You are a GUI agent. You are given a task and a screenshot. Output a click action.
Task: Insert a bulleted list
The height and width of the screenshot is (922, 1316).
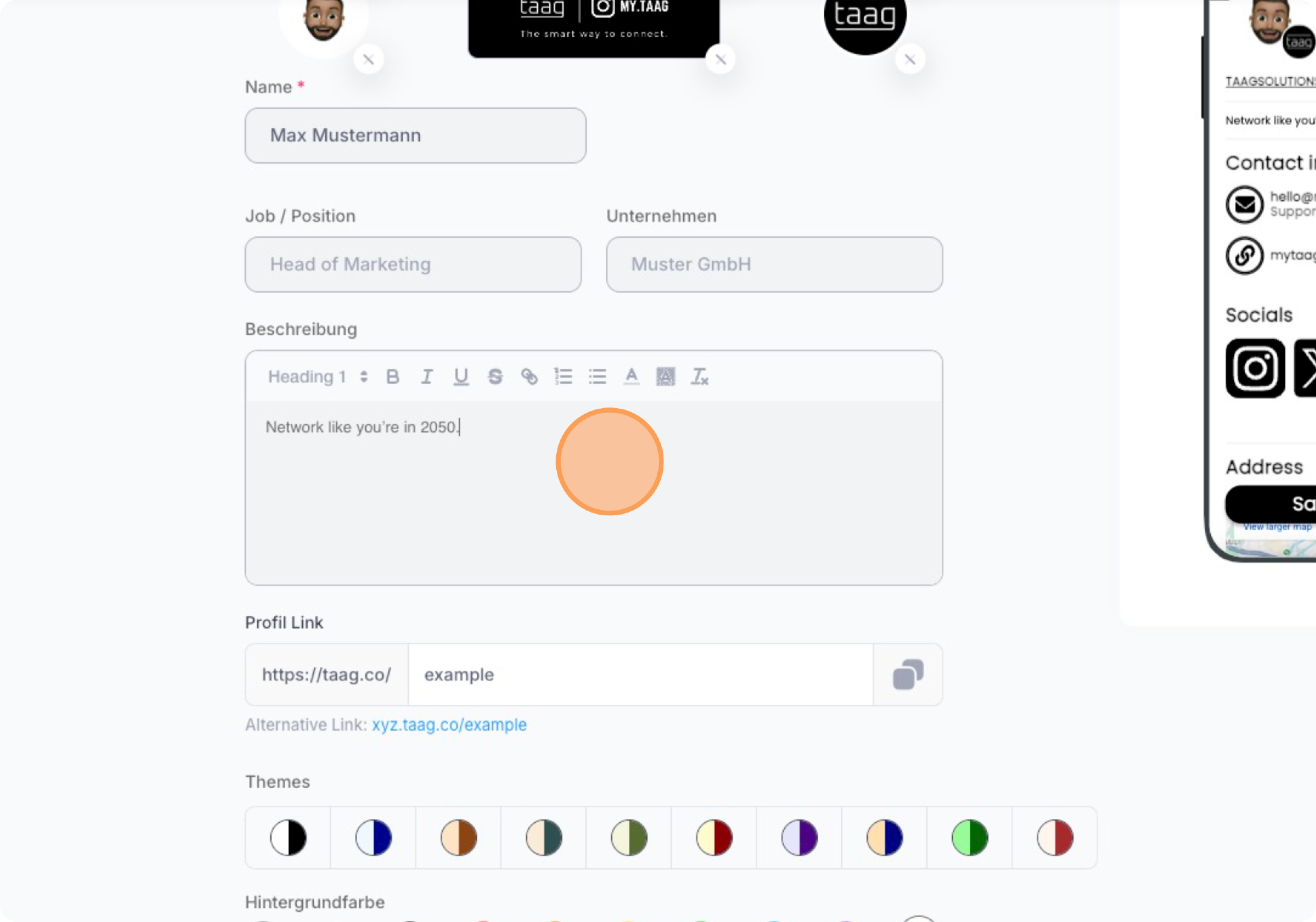click(x=597, y=376)
